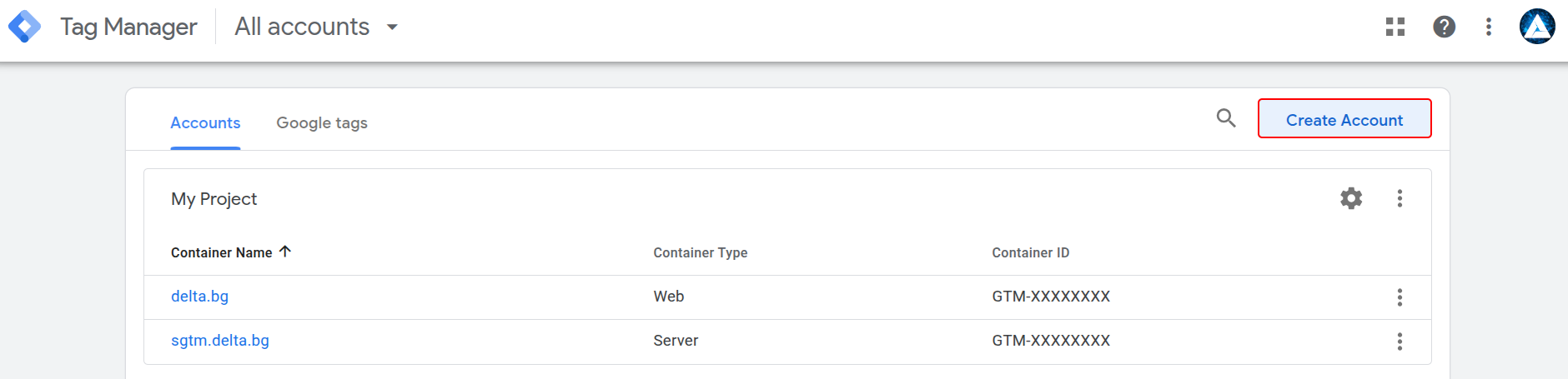
Task: Open My Project account's three-dot menu
Action: [x=1400, y=198]
